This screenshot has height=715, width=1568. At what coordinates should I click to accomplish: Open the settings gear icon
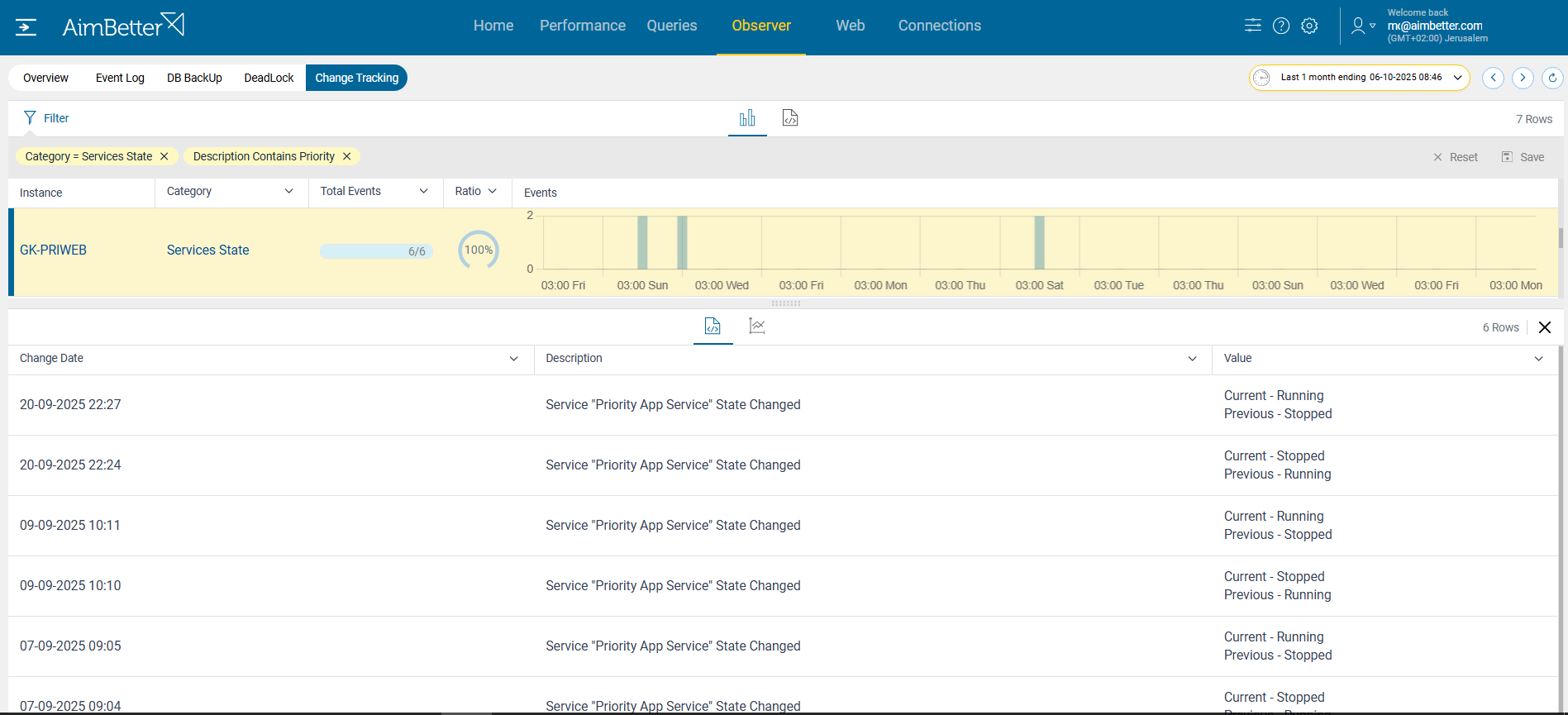(1309, 26)
